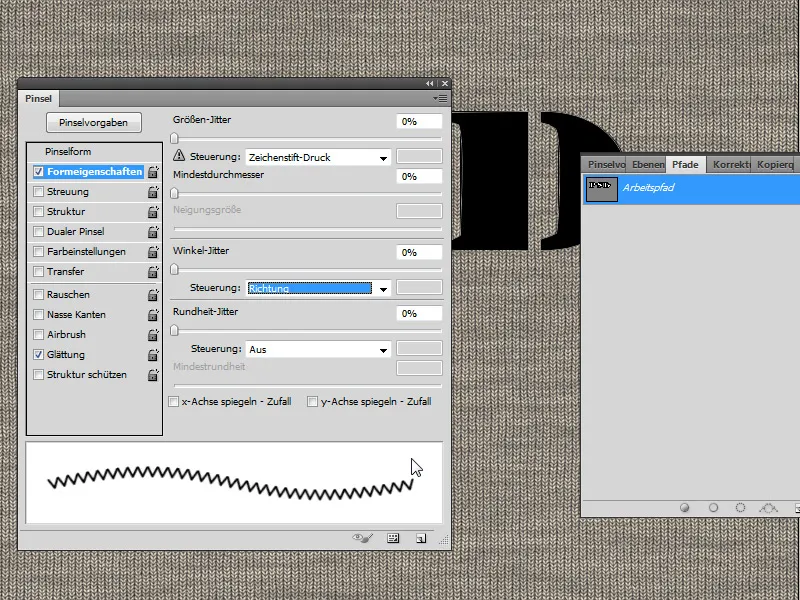Screen dimensions: 800x600
Task: Fill path with foreground color in Pfade panel
Action: click(685, 508)
